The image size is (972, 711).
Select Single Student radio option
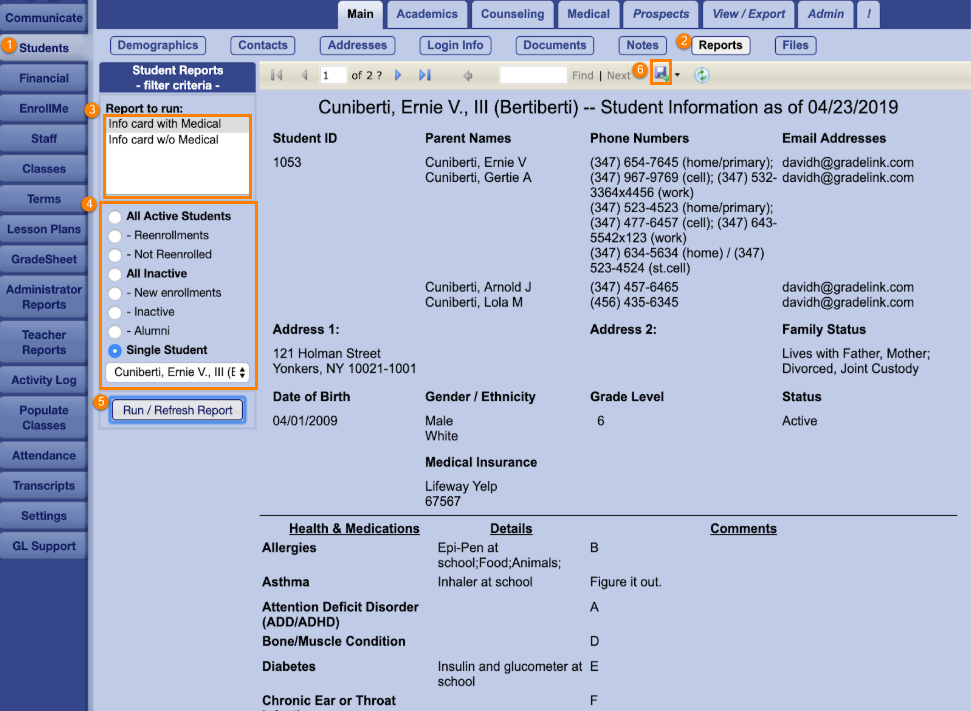point(115,351)
